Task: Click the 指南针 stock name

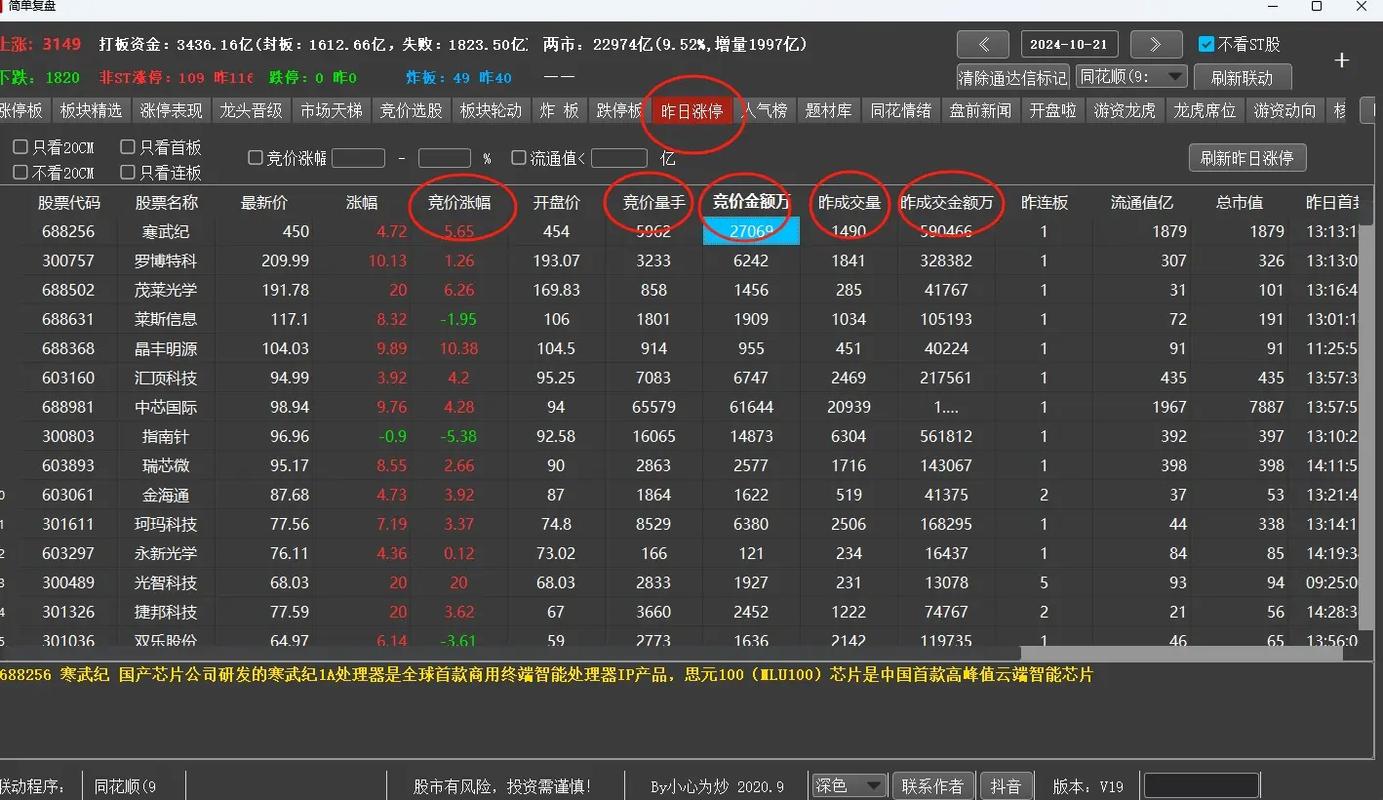Action: pyautogui.click(x=166, y=436)
